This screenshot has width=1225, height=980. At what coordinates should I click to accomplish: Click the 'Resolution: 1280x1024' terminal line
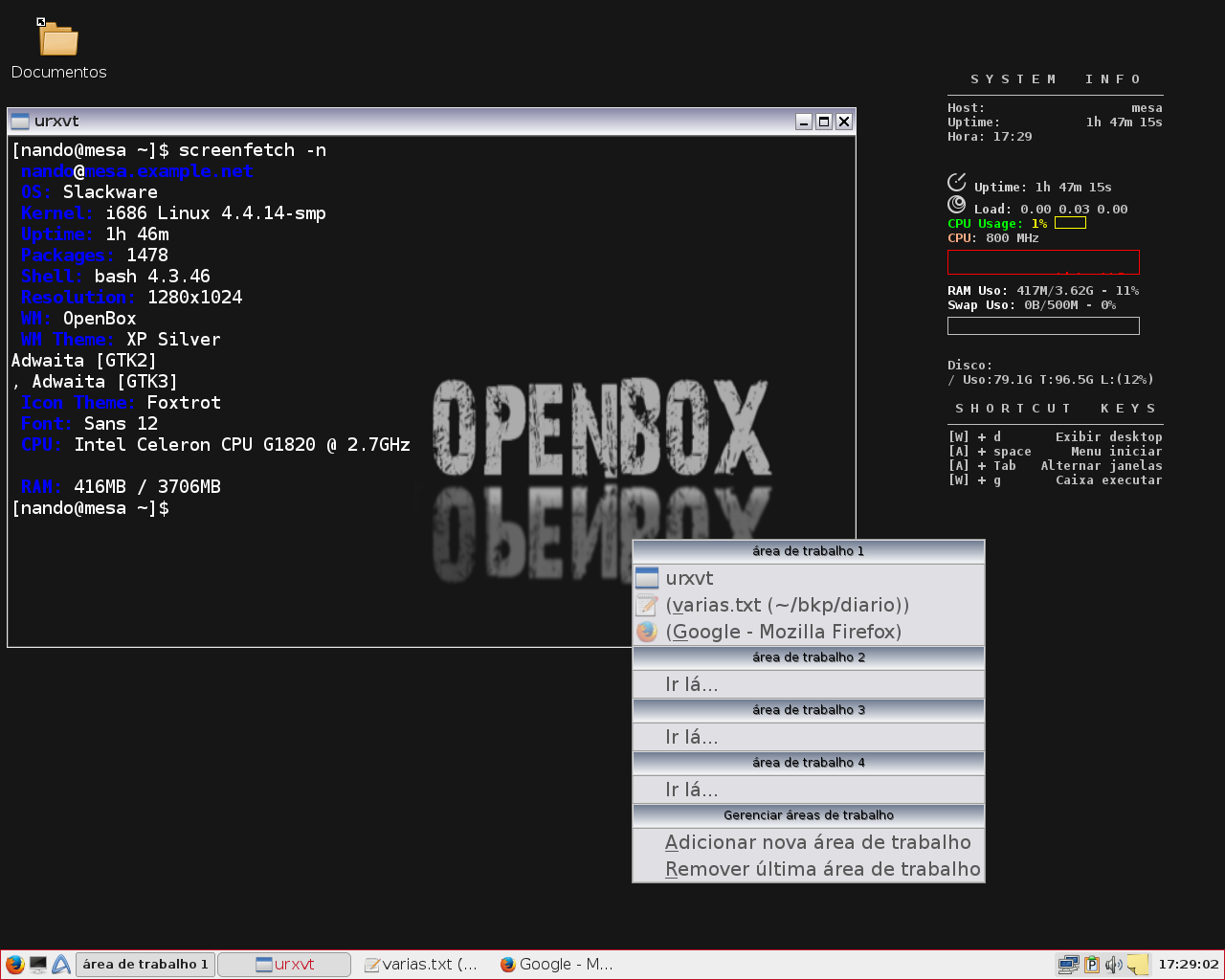pos(132,298)
